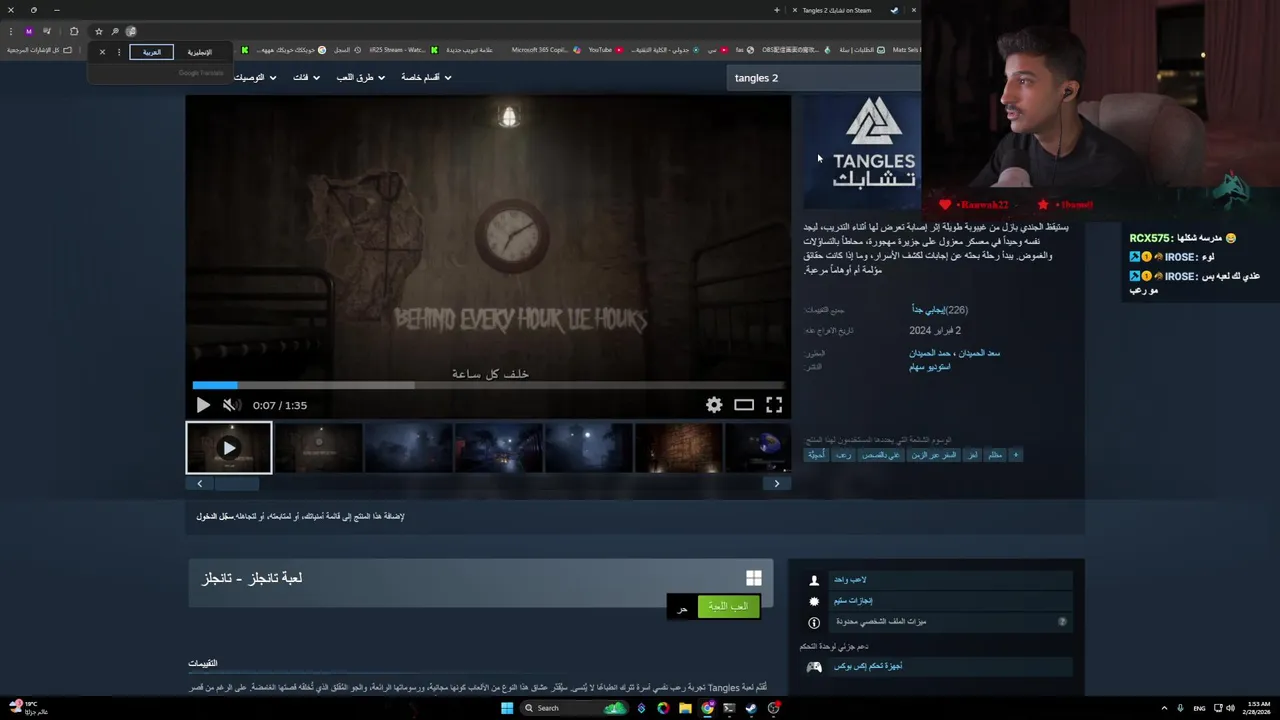
Task: Open translate popup options menu
Action: 119,52
